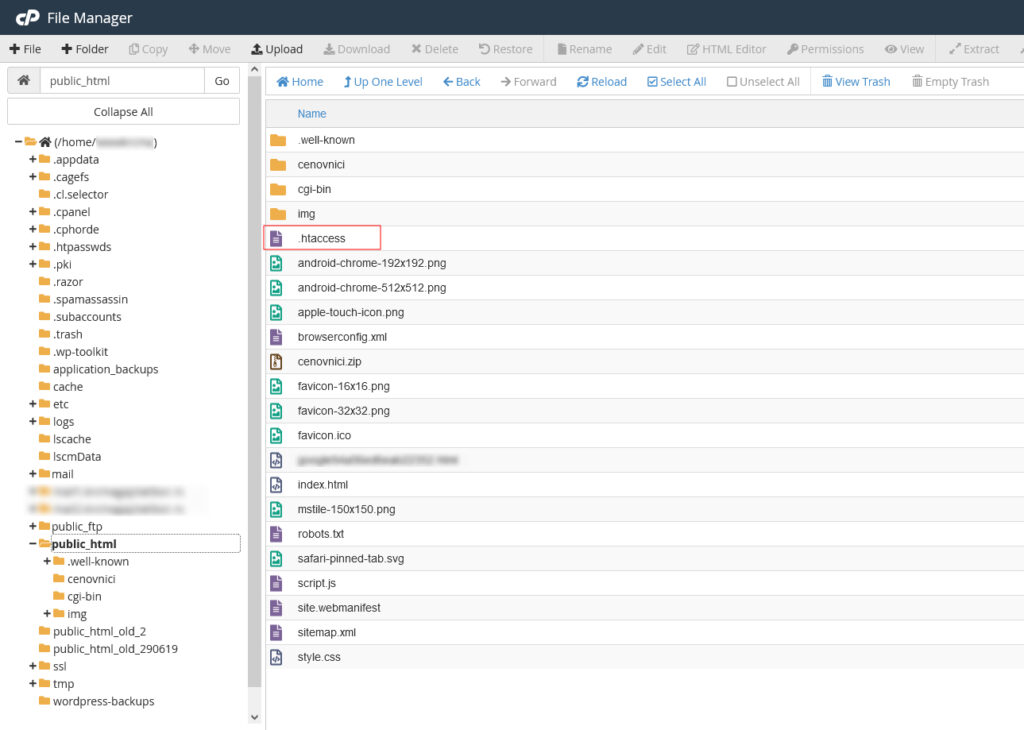Click the cenovnici.zip archive file icon
The height and width of the screenshot is (730, 1024).
[x=278, y=361]
